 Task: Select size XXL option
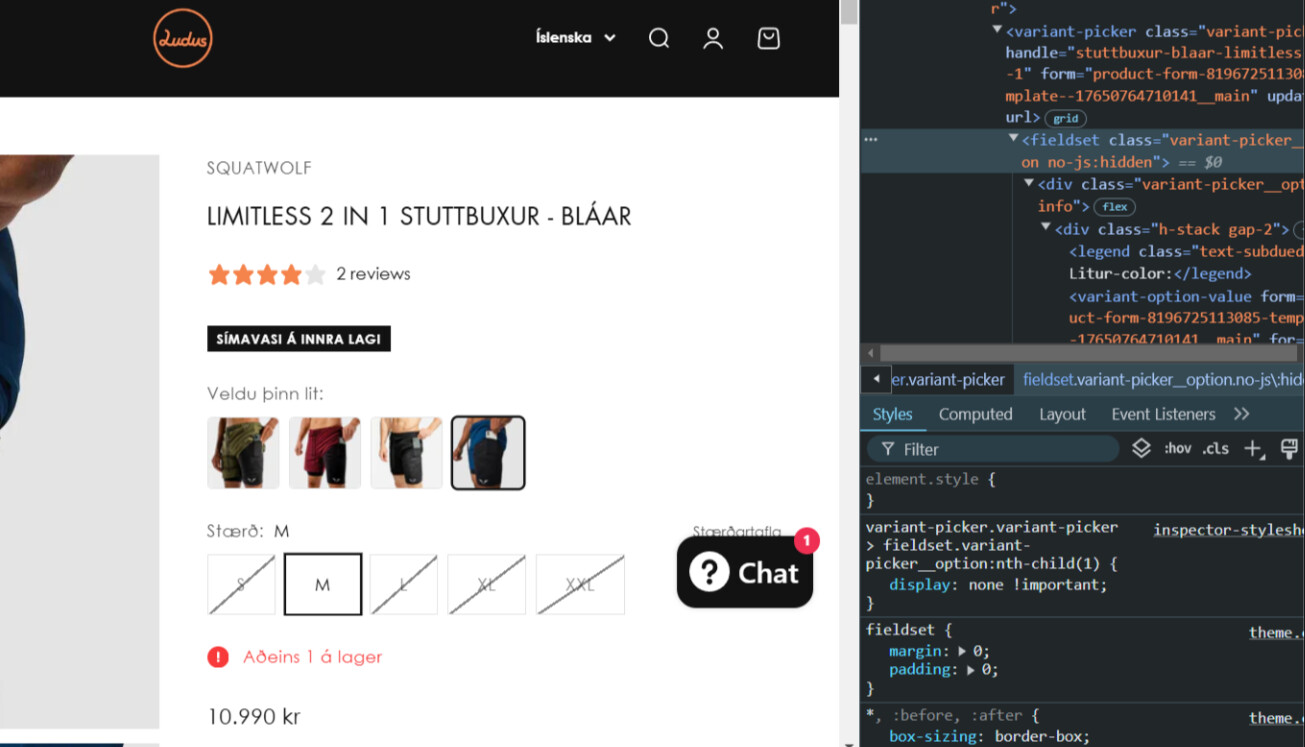[x=580, y=584]
